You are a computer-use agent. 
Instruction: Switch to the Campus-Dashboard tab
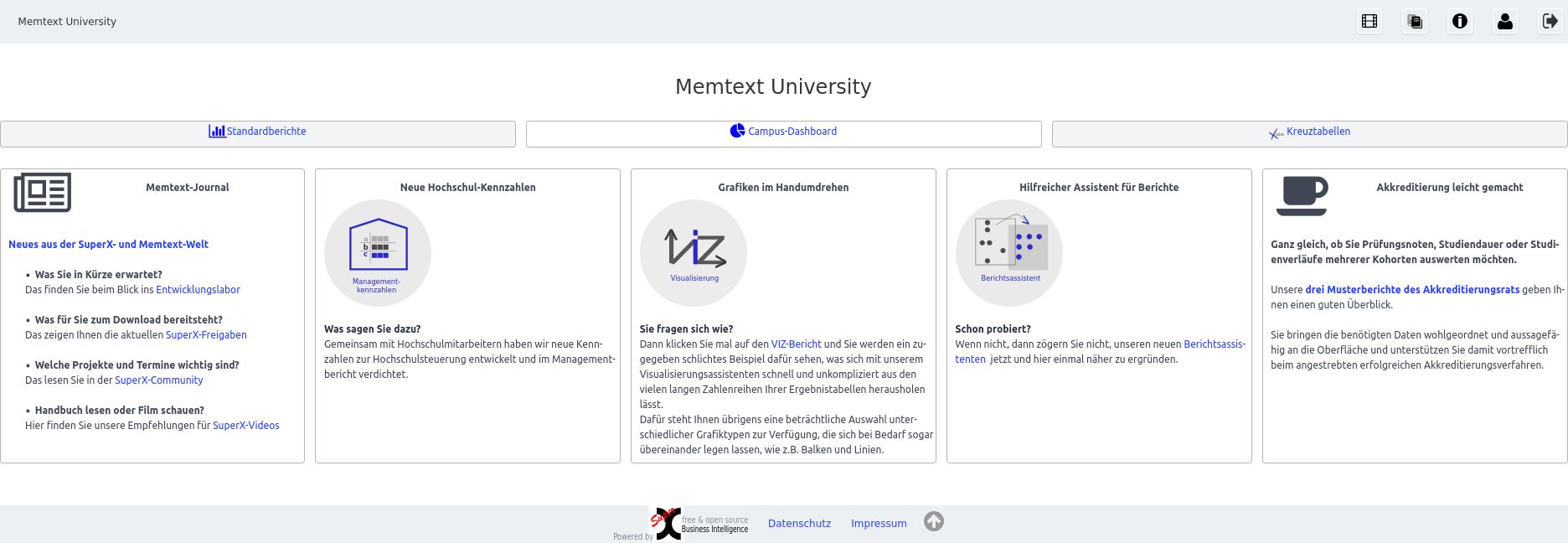click(783, 132)
